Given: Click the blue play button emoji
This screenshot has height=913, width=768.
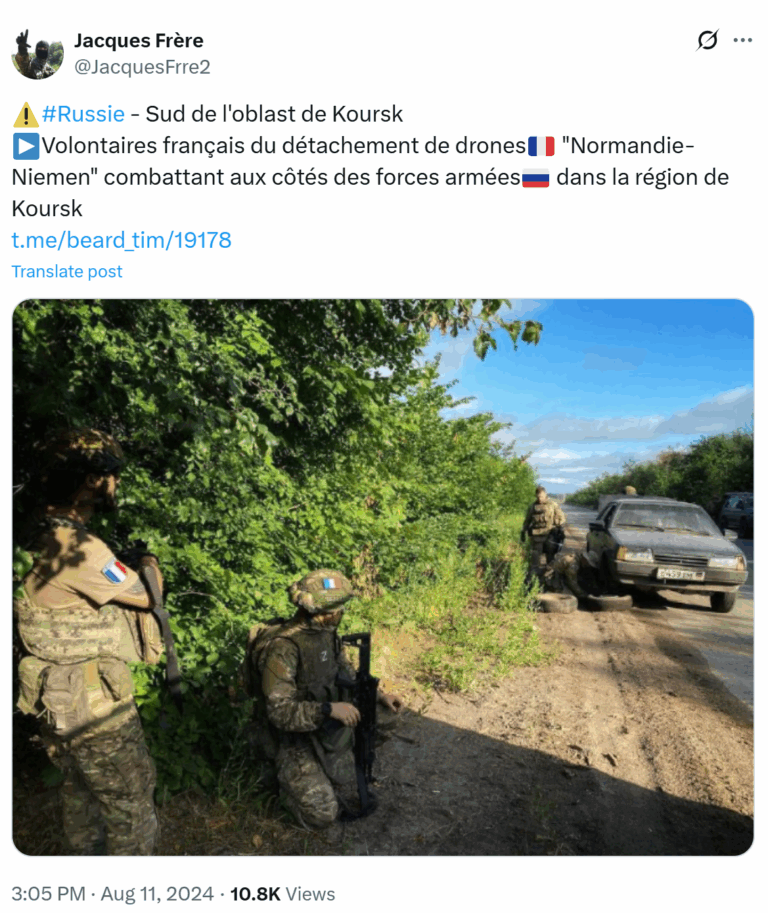Looking at the screenshot, I should click(x=26, y=146).
